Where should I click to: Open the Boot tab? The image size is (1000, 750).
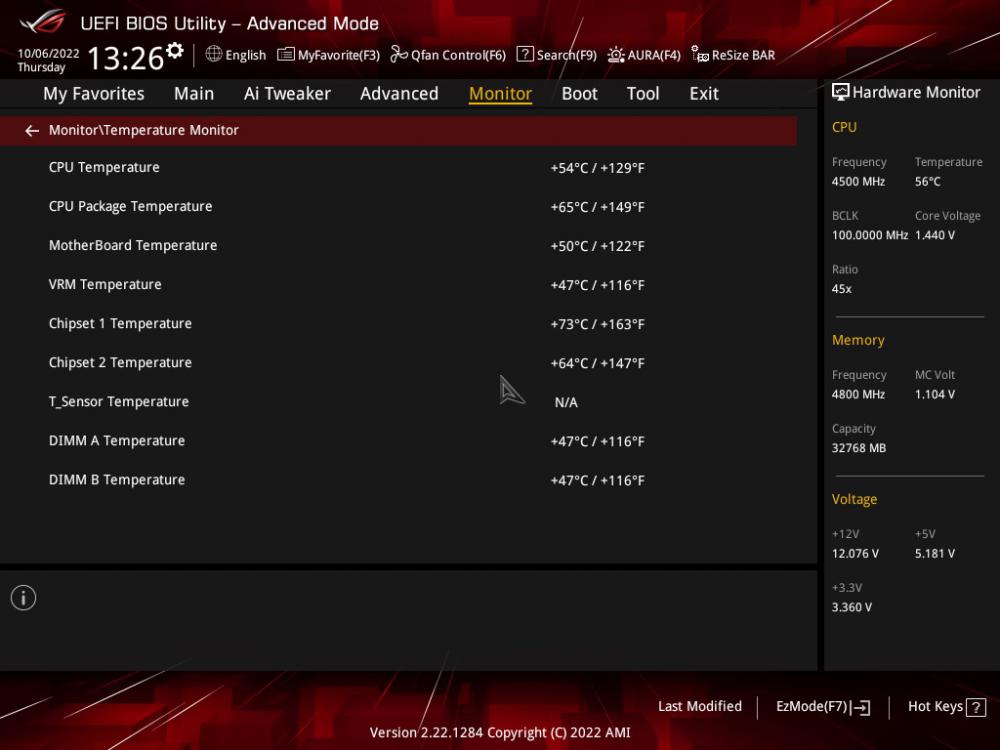[579, 94]
